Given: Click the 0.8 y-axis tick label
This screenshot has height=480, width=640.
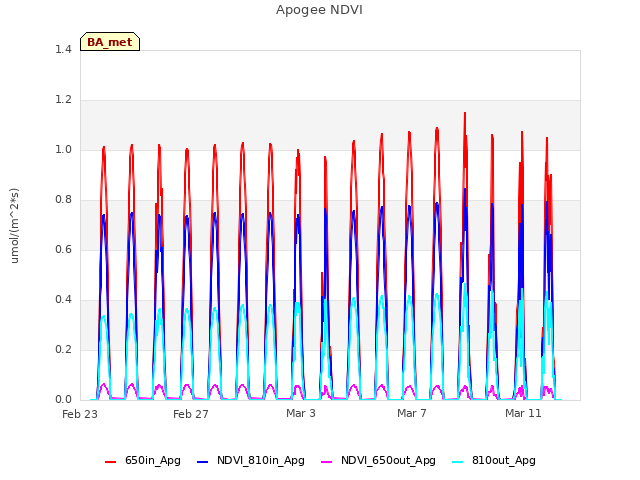Looking at the screenshot, I should pyautogui.click(x=63, y=199).
